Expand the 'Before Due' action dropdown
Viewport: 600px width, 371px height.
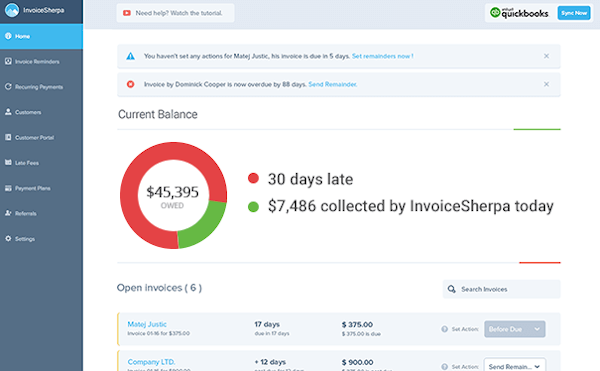pyautogui.click(x=515, y=329)
